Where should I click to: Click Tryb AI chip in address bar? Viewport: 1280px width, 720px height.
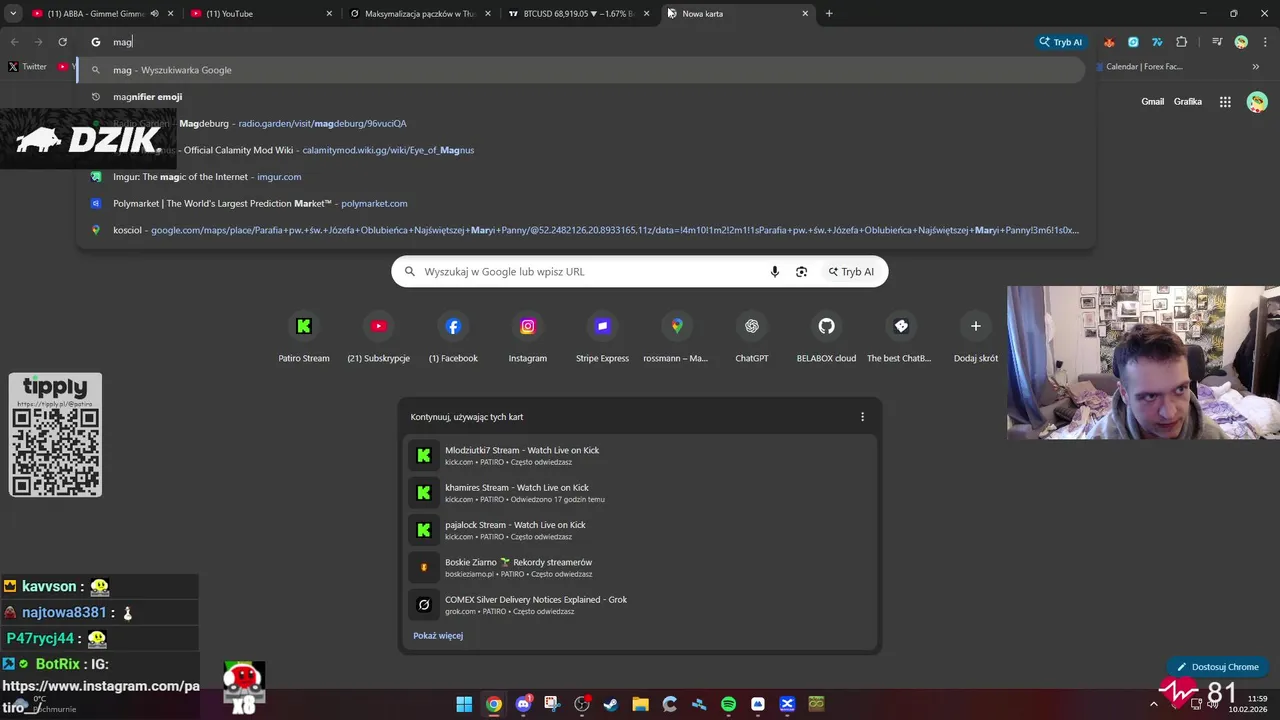tap(1061, 42)
